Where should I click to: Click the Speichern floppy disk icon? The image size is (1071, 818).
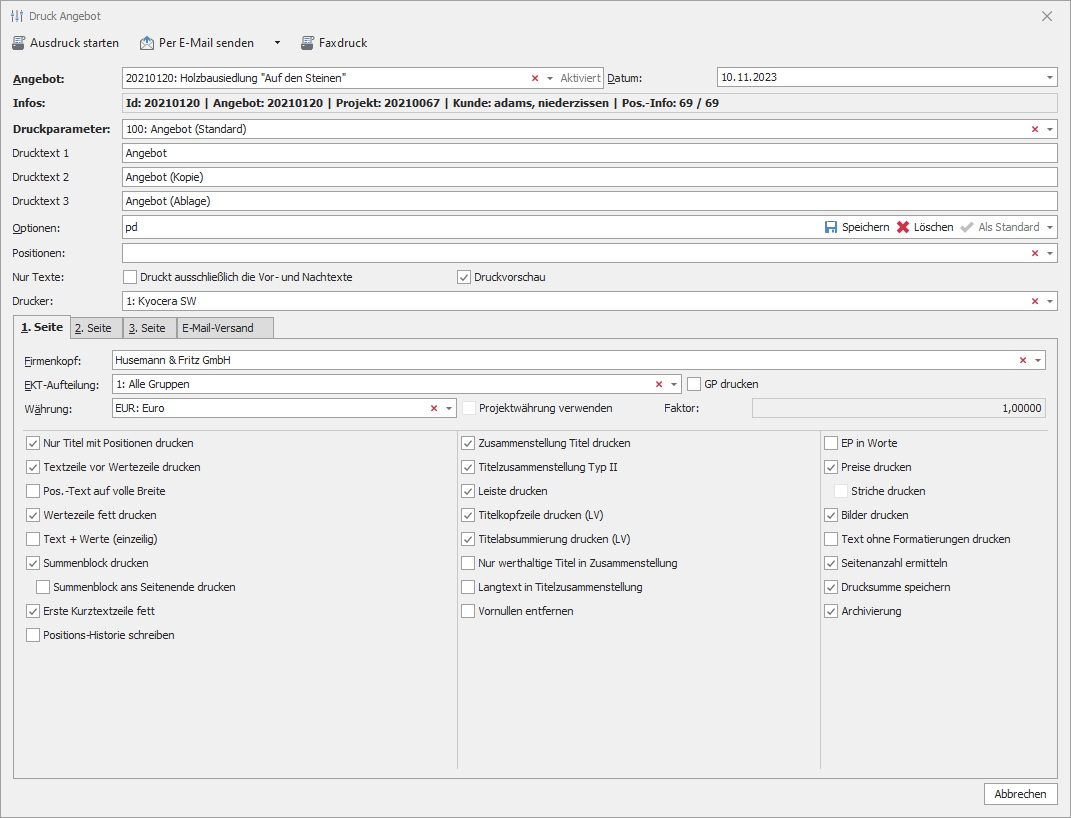click(831, 227)
